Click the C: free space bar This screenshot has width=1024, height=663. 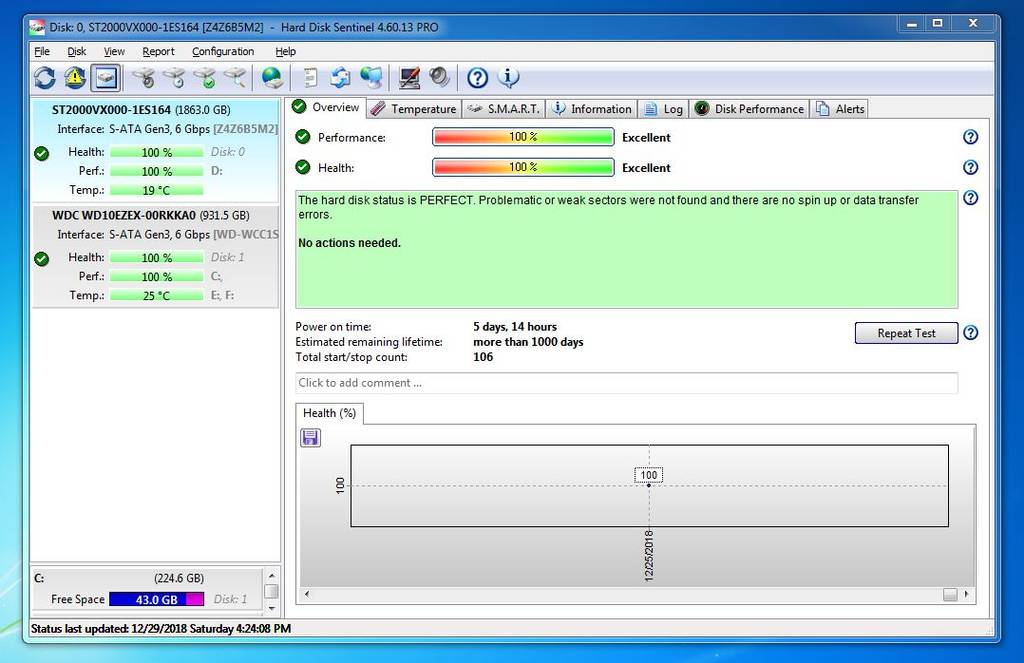(156, 599)
